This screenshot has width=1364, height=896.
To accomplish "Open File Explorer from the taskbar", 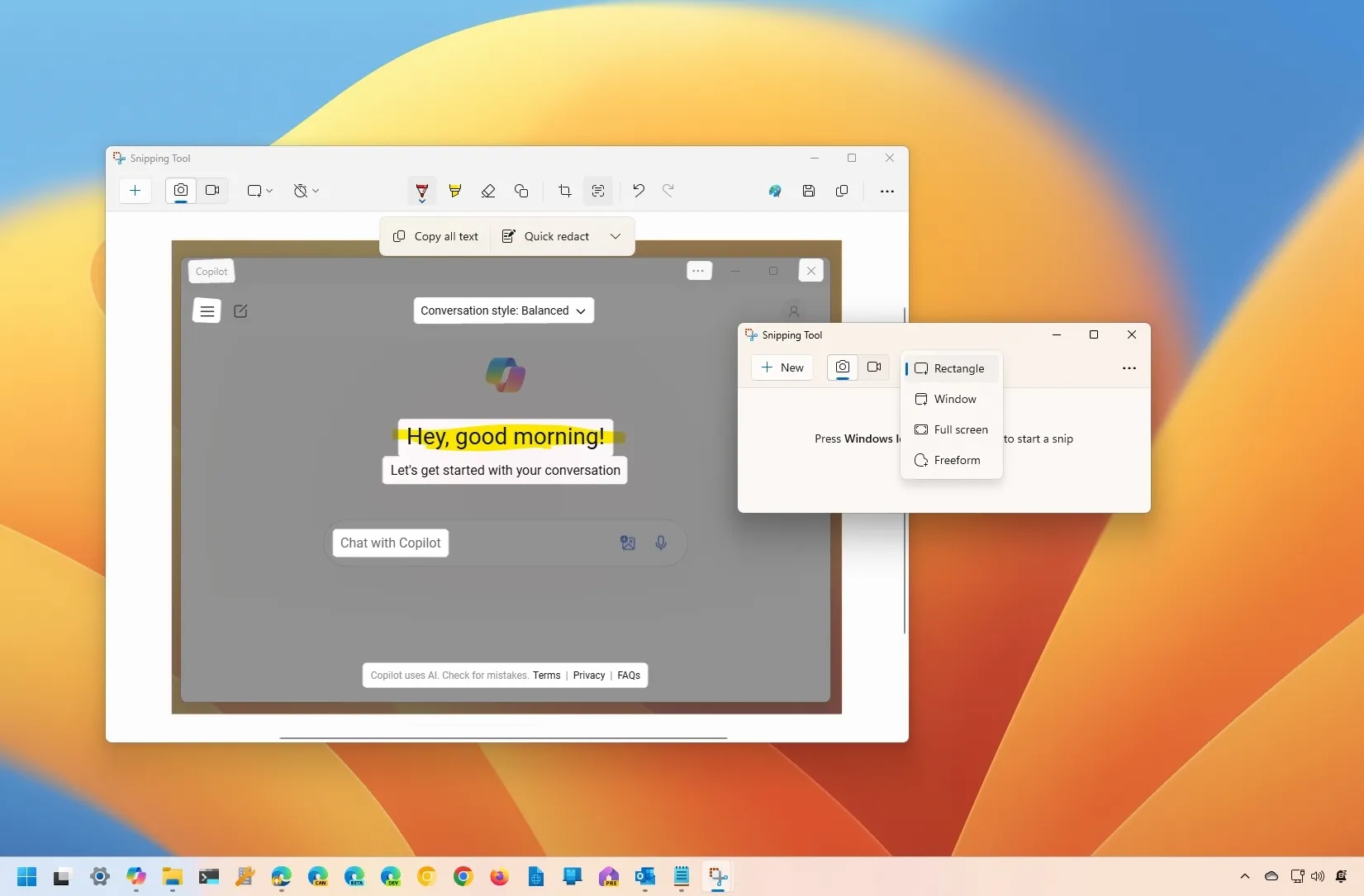I will tap(172, 878).
